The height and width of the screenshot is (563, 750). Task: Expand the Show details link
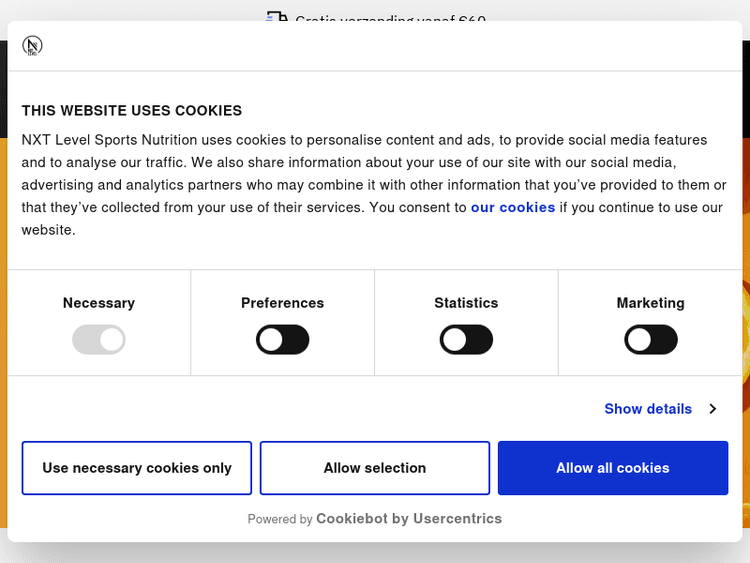648,409
